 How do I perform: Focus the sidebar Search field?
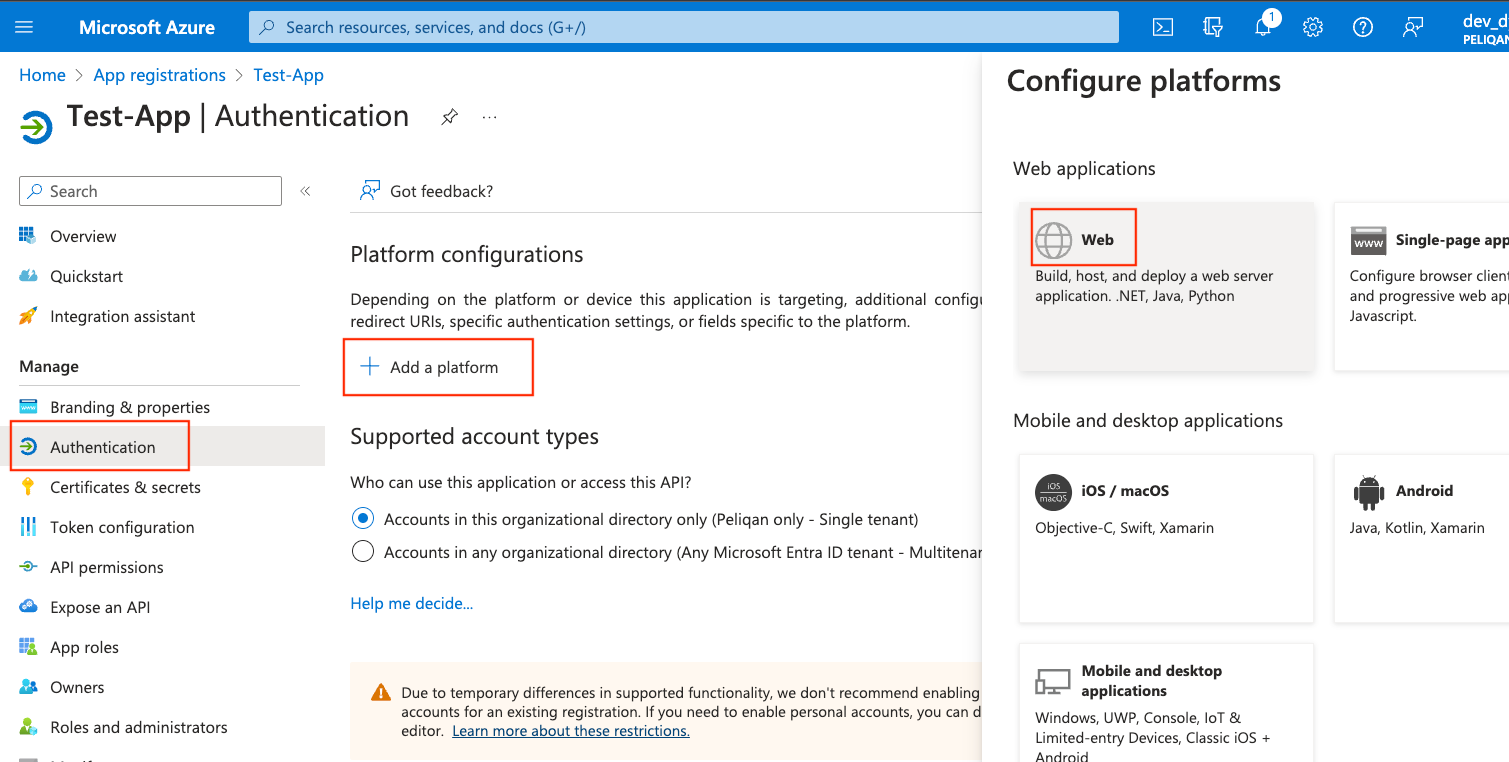coord(150,191)
